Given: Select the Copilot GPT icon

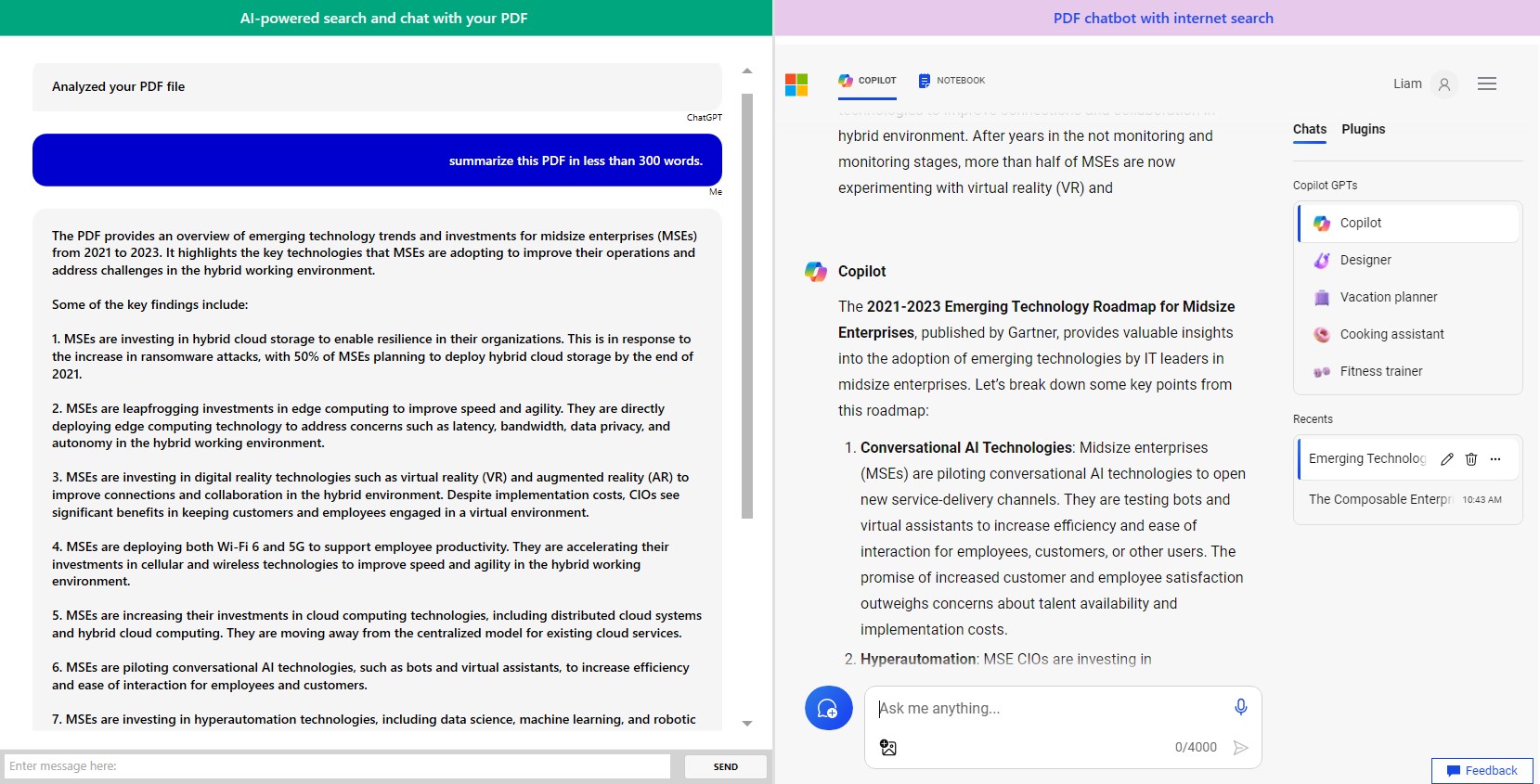Looking at the screenshot, I should point(1322,223).
